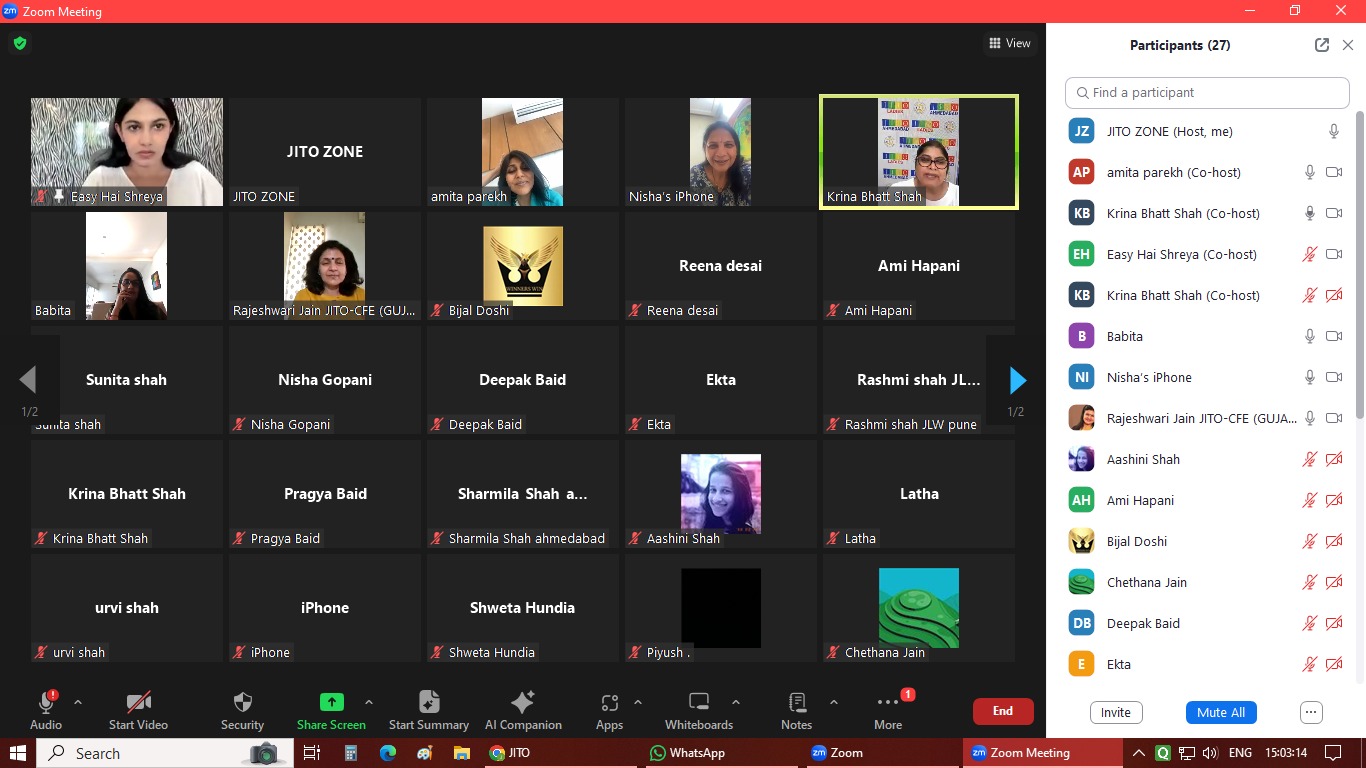Open AI Companion

click(x=522, y=703)
